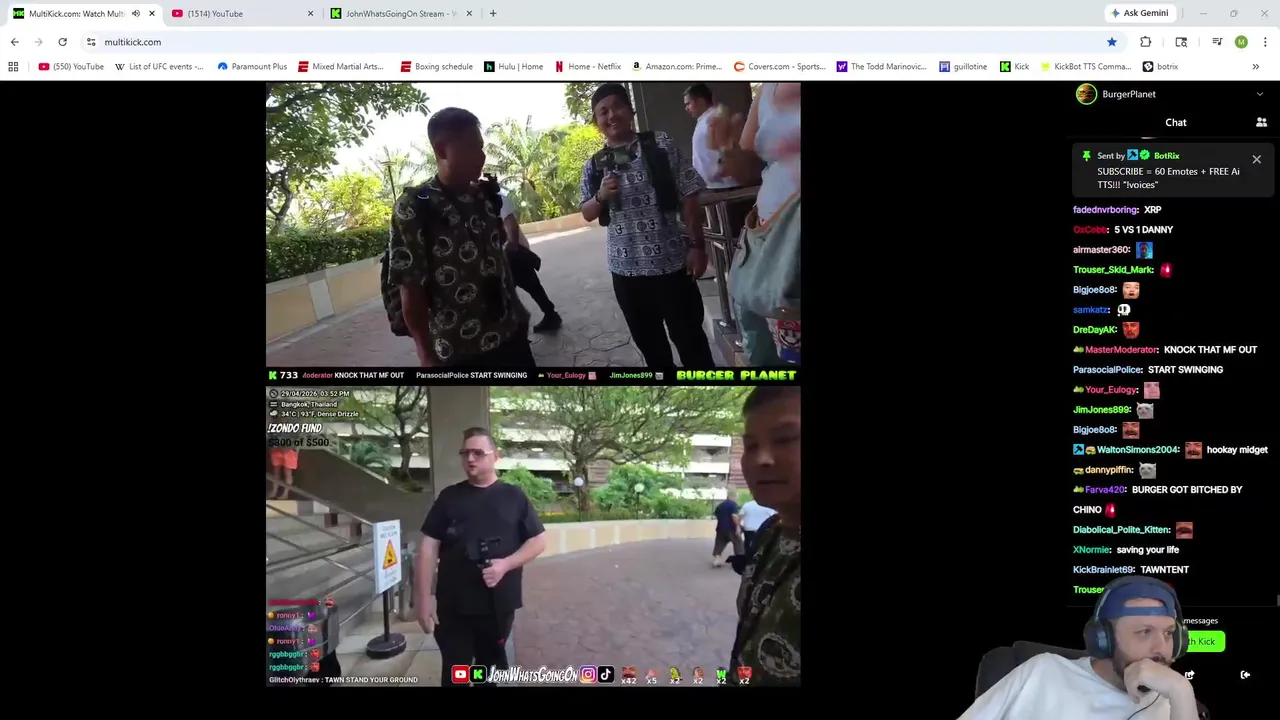Screen dimensions: 1280x720
Task: Click the BotRix name in the pinned message
Action: (1166, 156)
